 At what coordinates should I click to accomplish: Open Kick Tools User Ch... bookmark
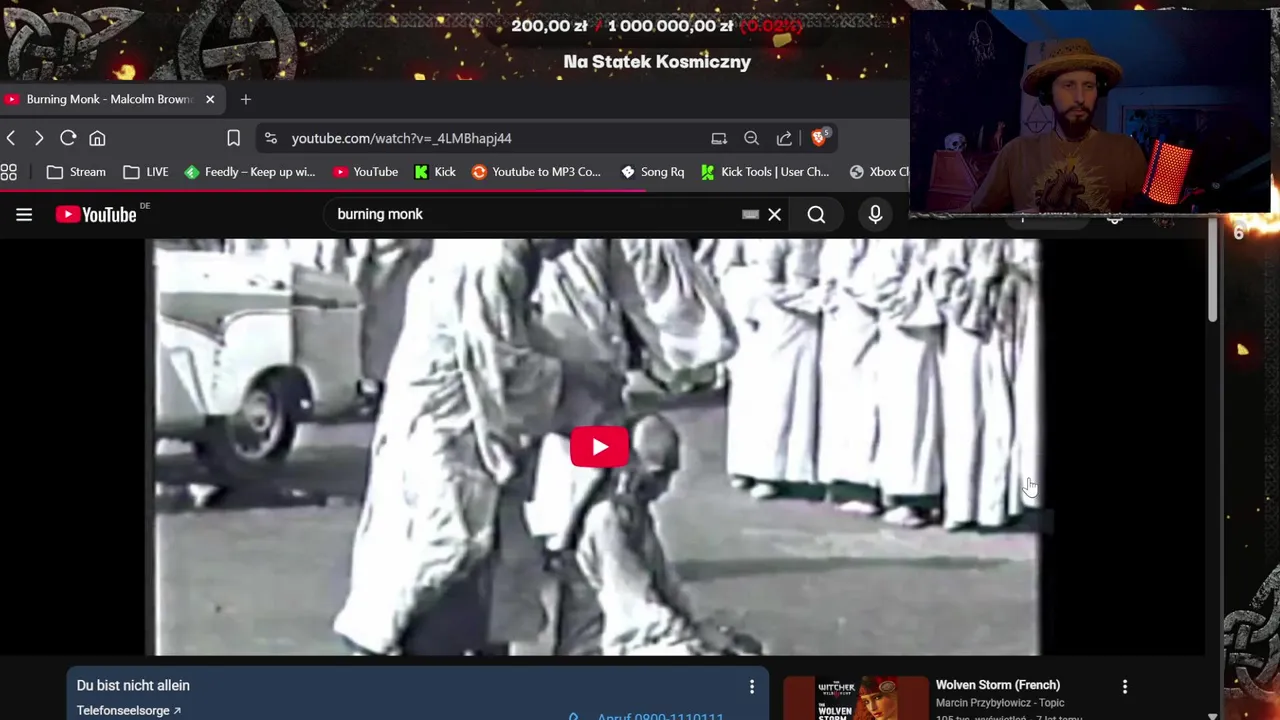click(x=765, y=172)
